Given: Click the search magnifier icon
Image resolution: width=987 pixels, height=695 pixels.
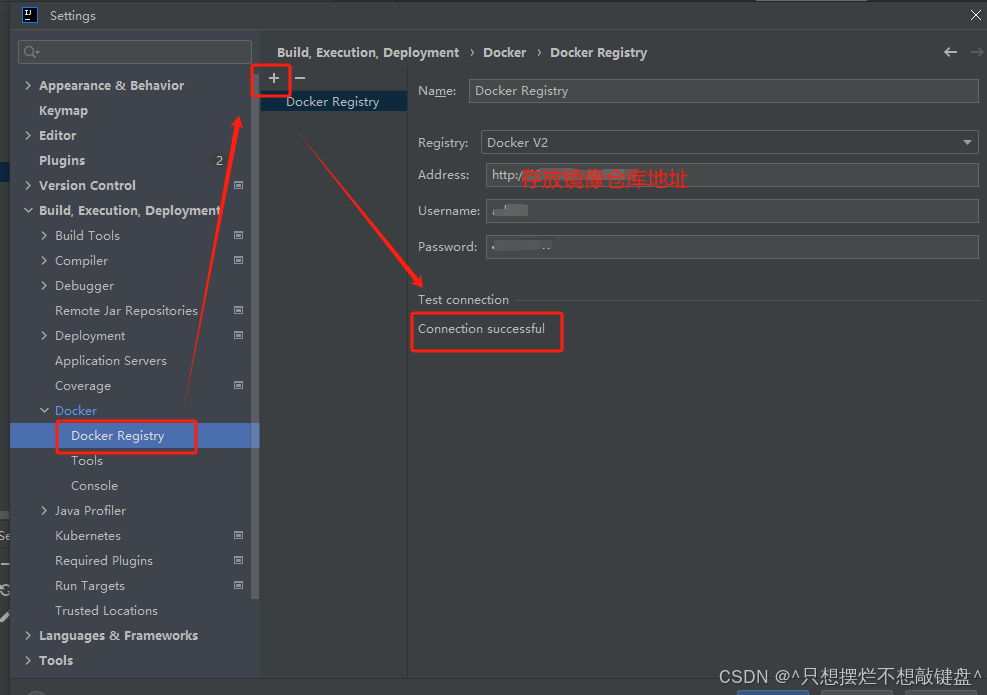Looking at the screenshot, I should click(31, 52).
